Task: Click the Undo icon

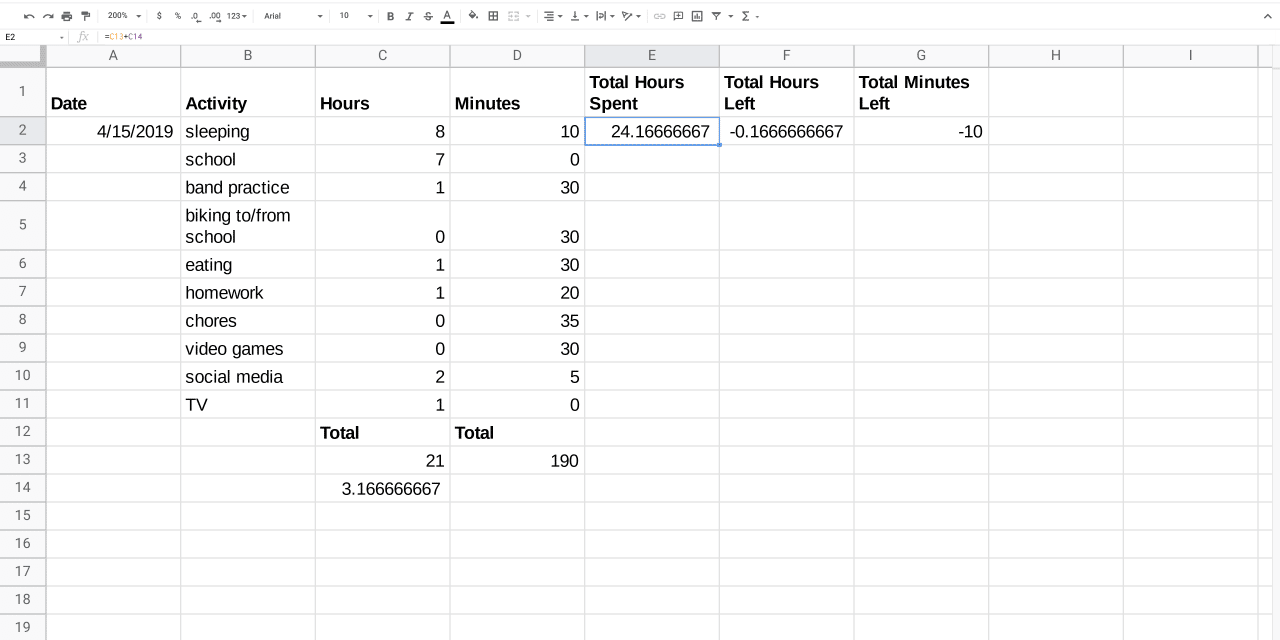Action: click(29, 16)
